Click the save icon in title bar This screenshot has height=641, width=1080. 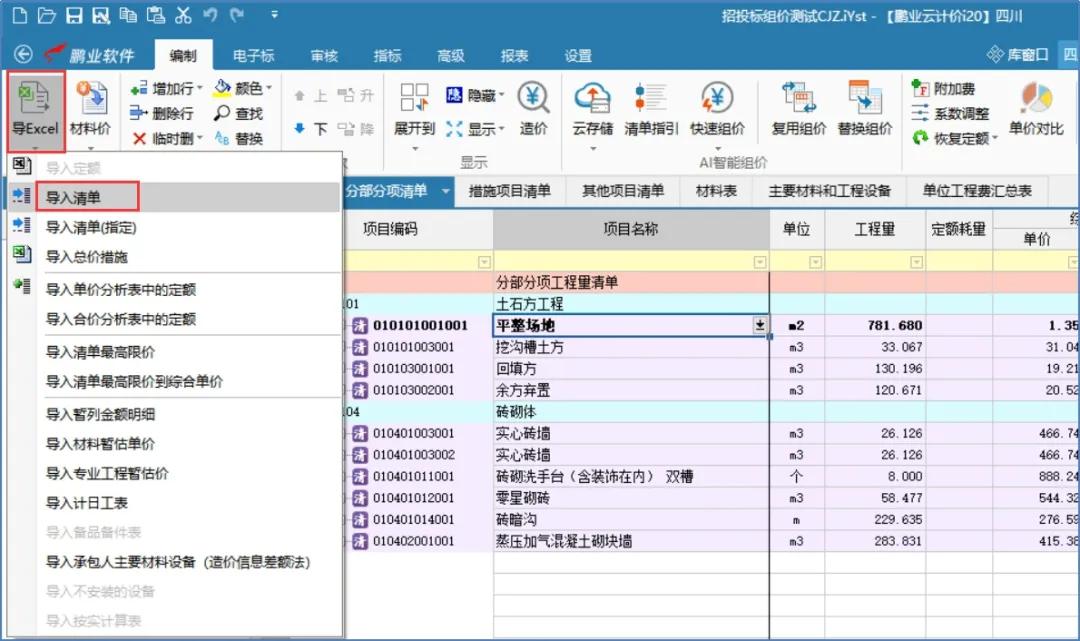(73, 16)
